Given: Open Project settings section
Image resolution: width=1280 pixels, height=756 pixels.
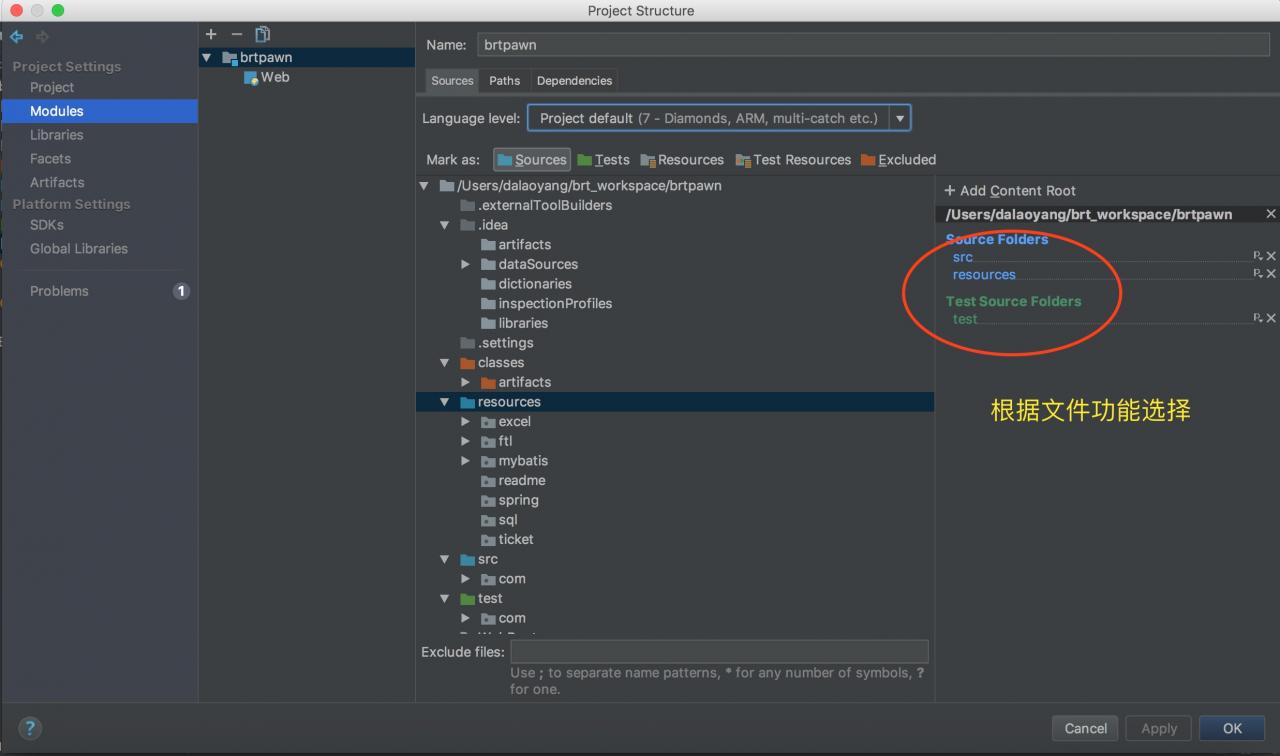Looking at the screenshot, I should click(52, 87).
